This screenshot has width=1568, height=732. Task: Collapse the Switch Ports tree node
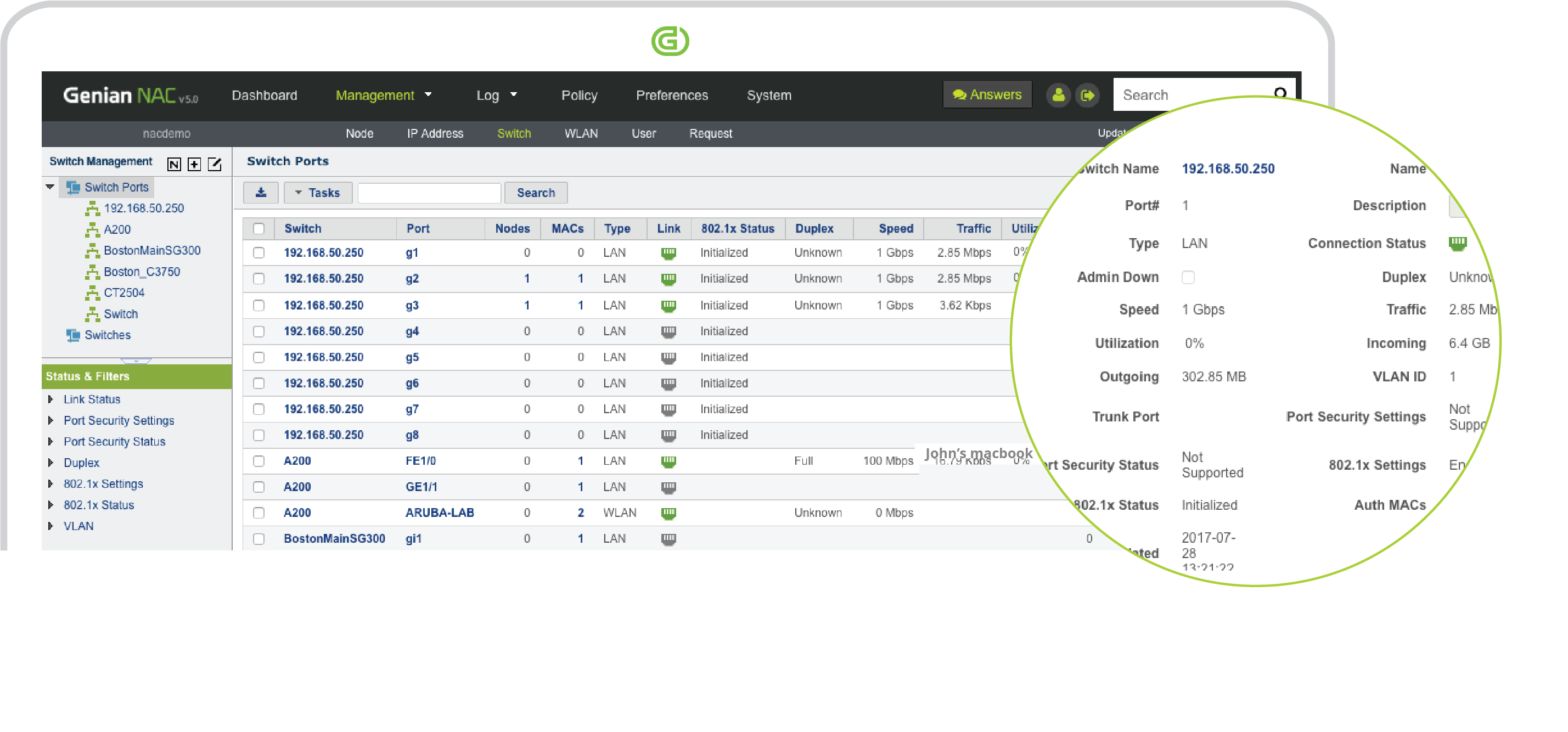tap(50, 187)
